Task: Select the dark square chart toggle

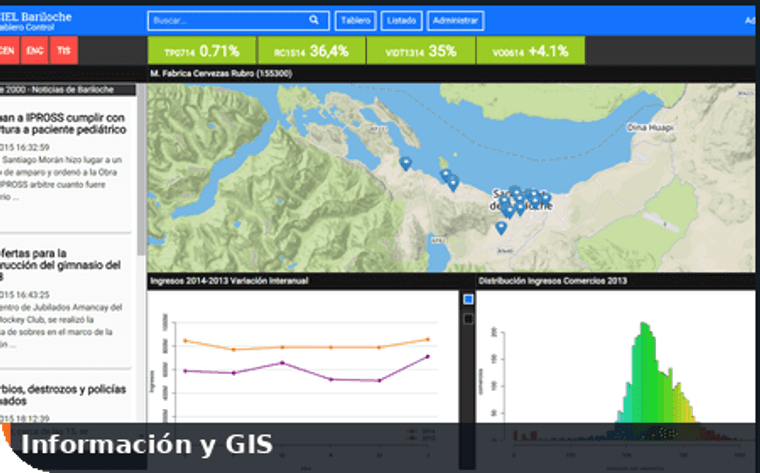Action: 468,319
